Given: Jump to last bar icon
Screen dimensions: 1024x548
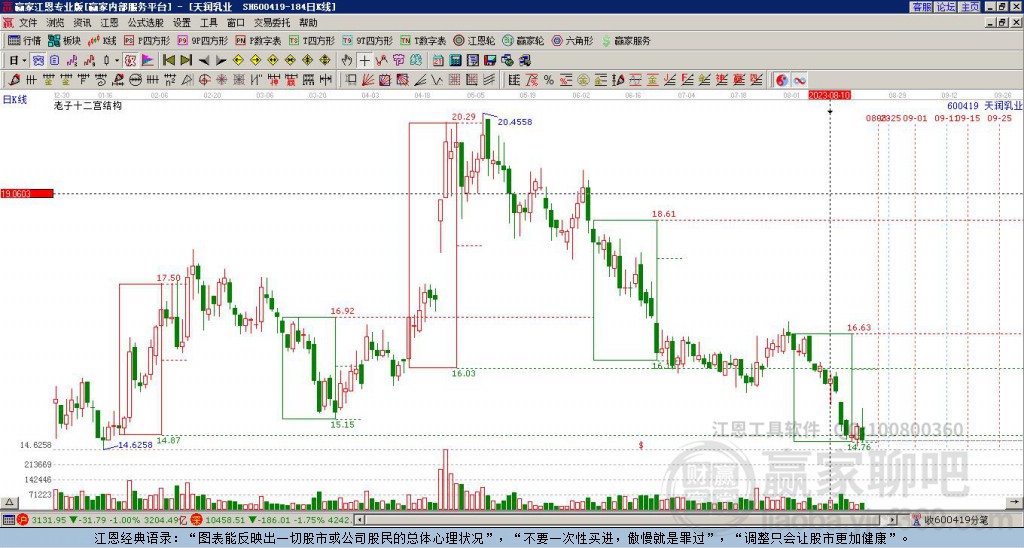Looking at the screenshot, I should point(185,61).
